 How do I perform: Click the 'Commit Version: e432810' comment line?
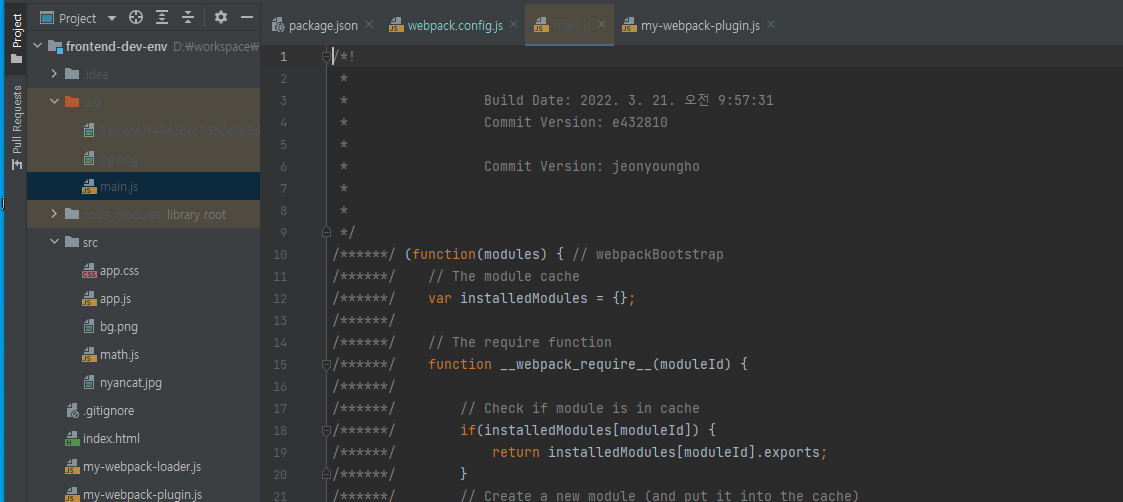click(x=576, y=122)
